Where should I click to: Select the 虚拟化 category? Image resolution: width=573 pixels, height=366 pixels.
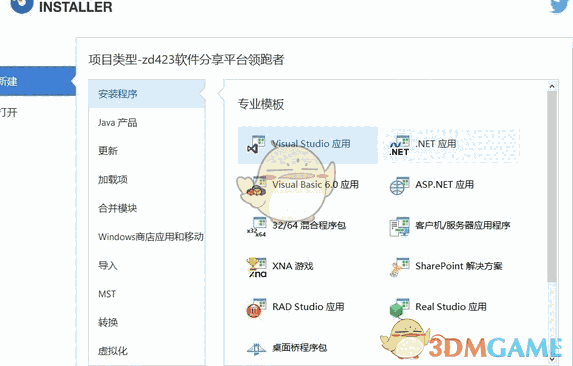click(147, 351)
